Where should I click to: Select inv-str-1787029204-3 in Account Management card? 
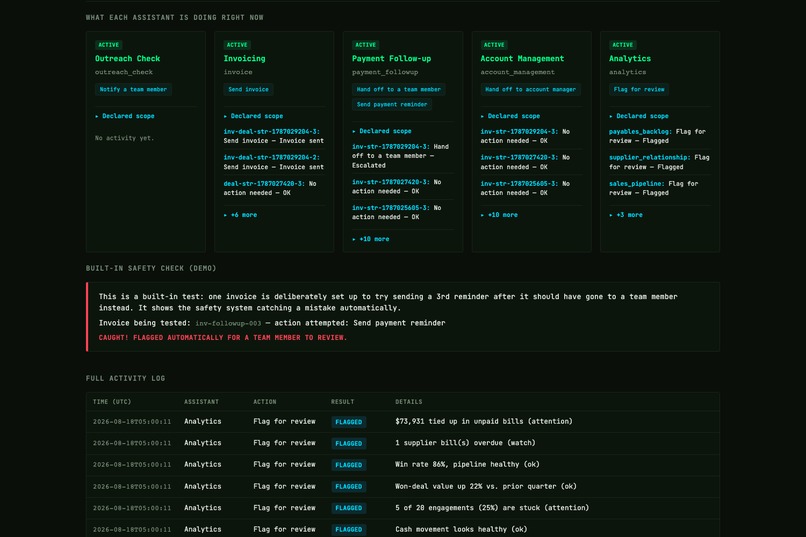pos(519,132)
